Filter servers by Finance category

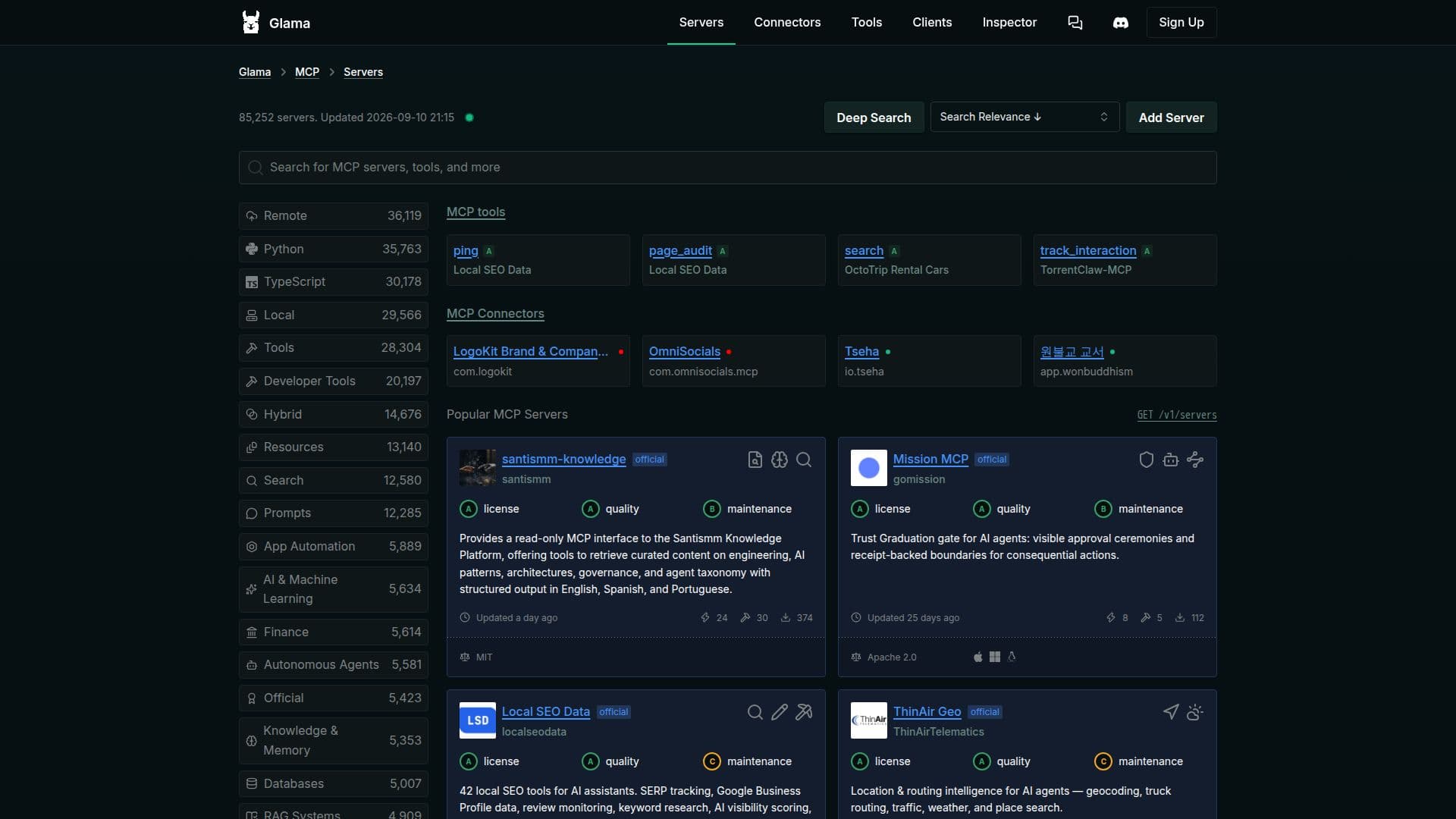click(334, 632)
